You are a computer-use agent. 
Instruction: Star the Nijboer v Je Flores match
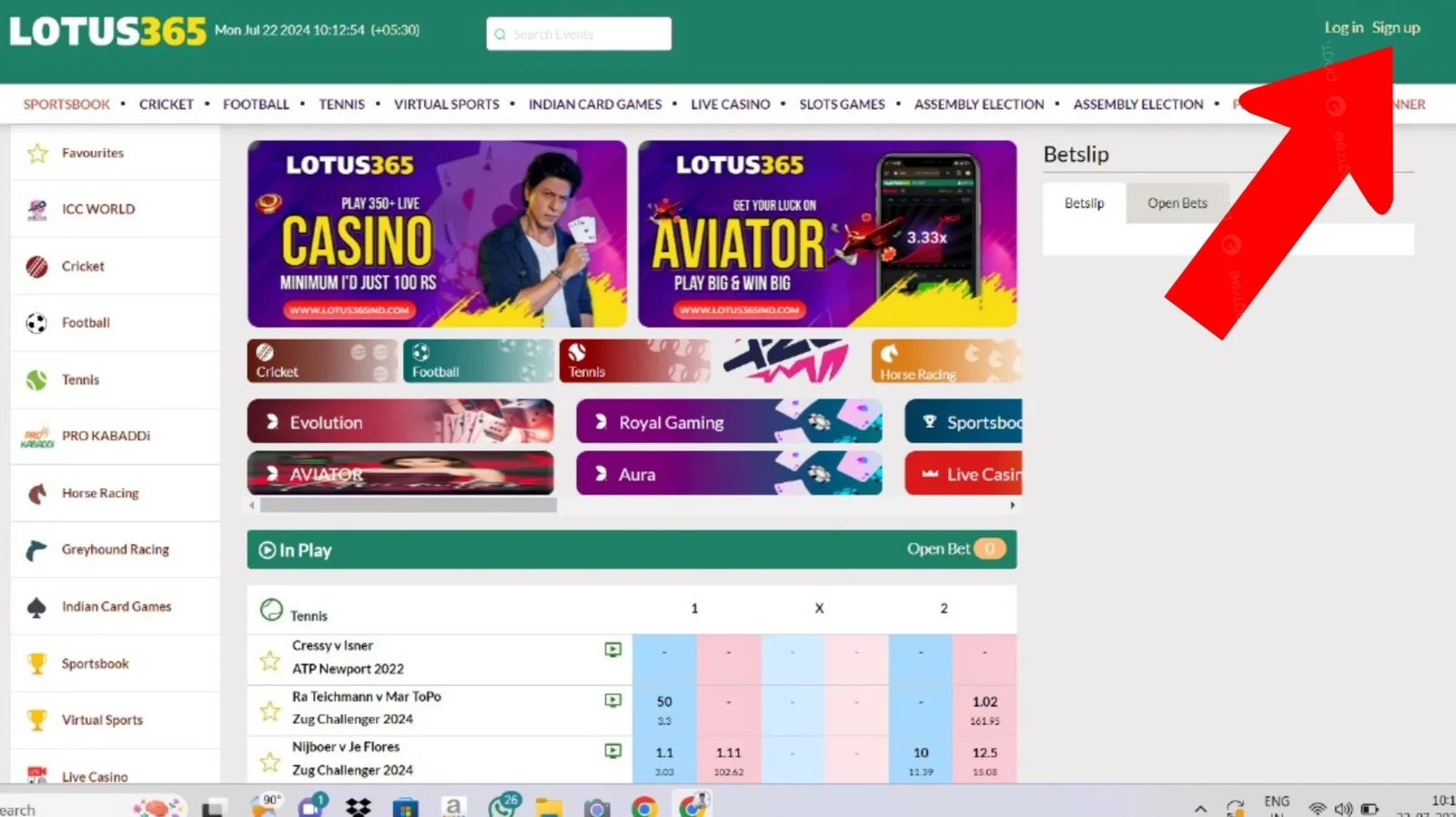pyautogui.click(x=269, y=762)
